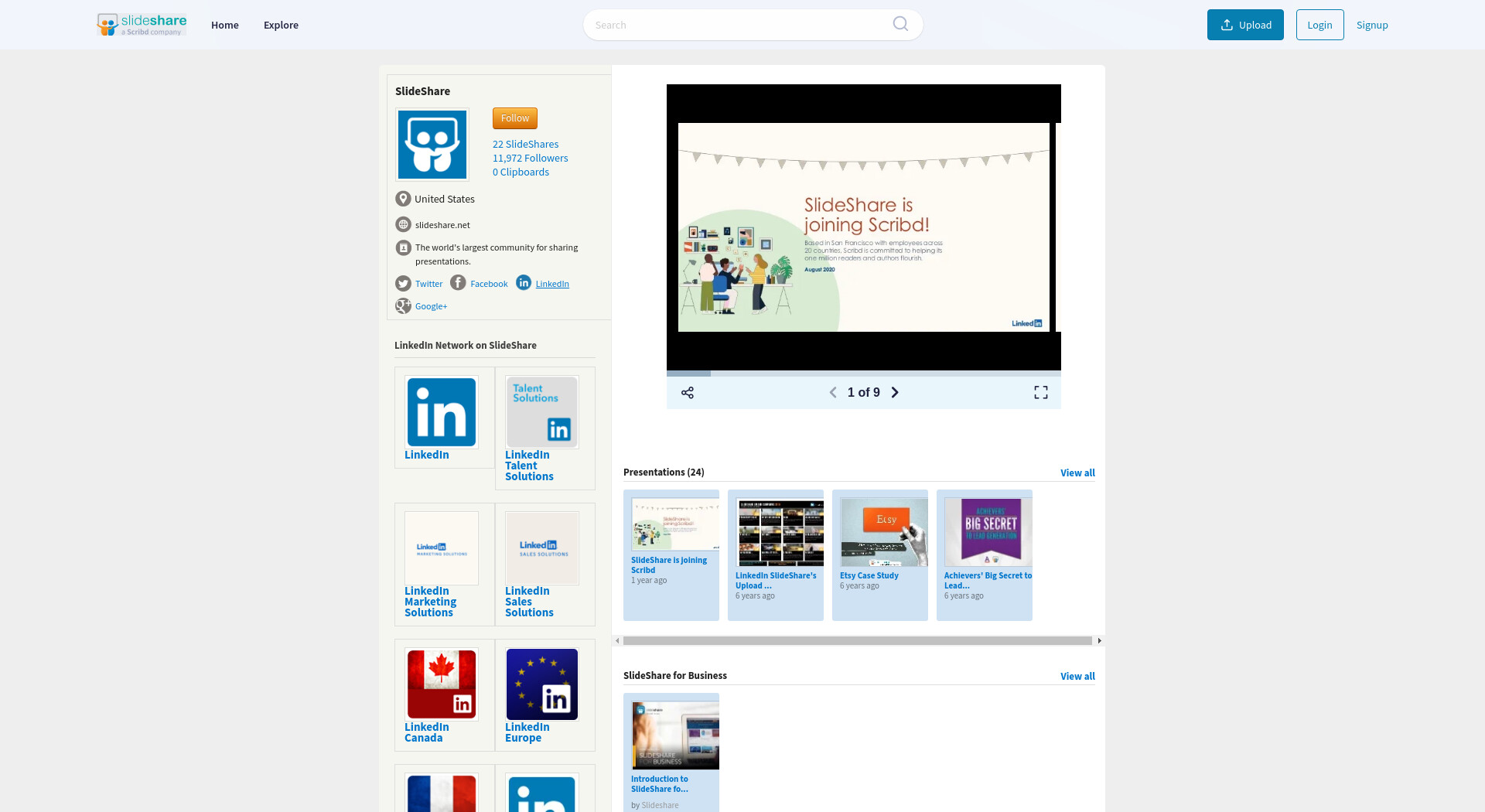Open LinkedIn Talent Solutions text link
1485x812 pixels.
(529, 466)
